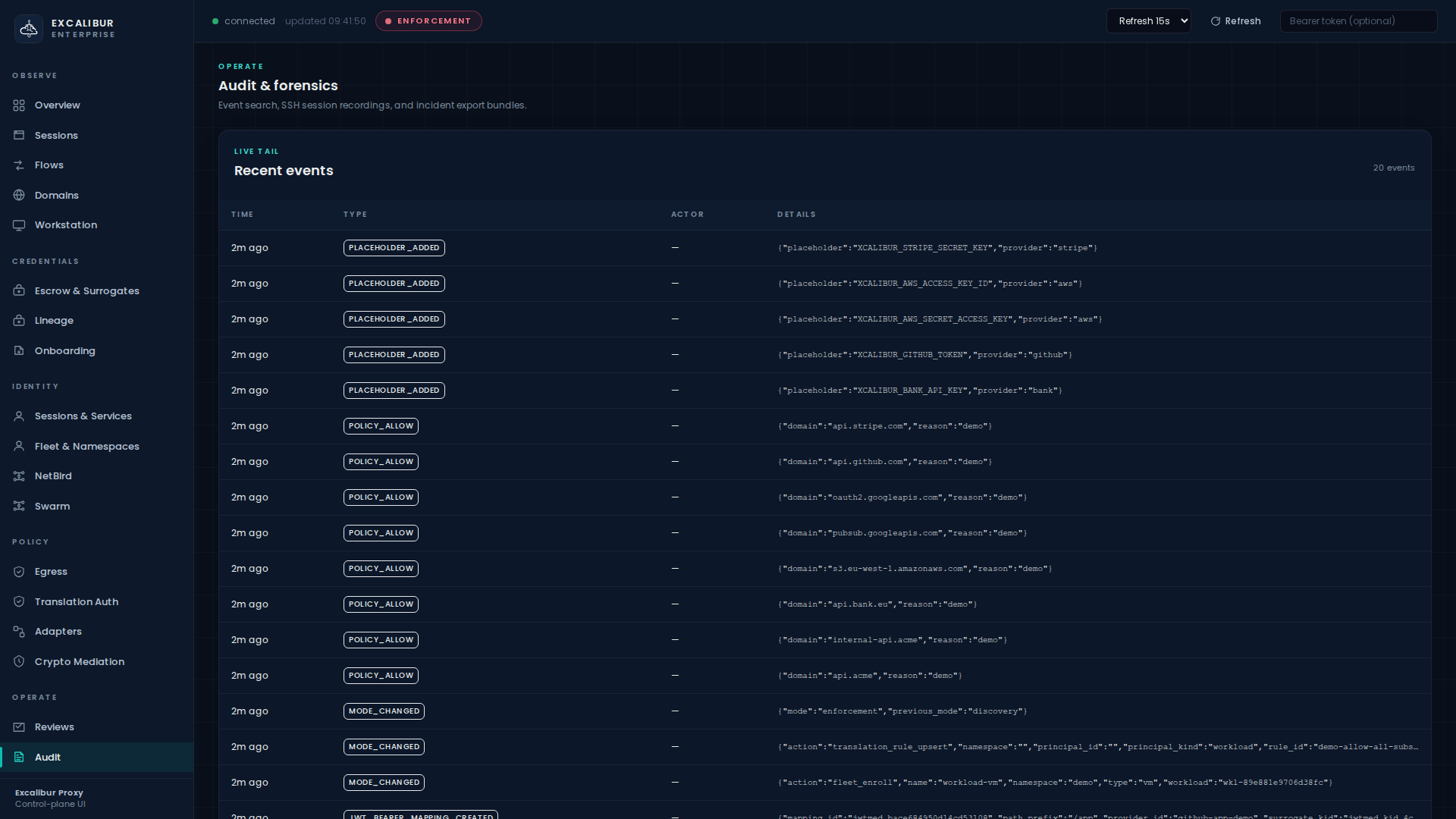The image size is (1456, 819).
Task: Select the Audit sidebar item
Action: [47, 758]
